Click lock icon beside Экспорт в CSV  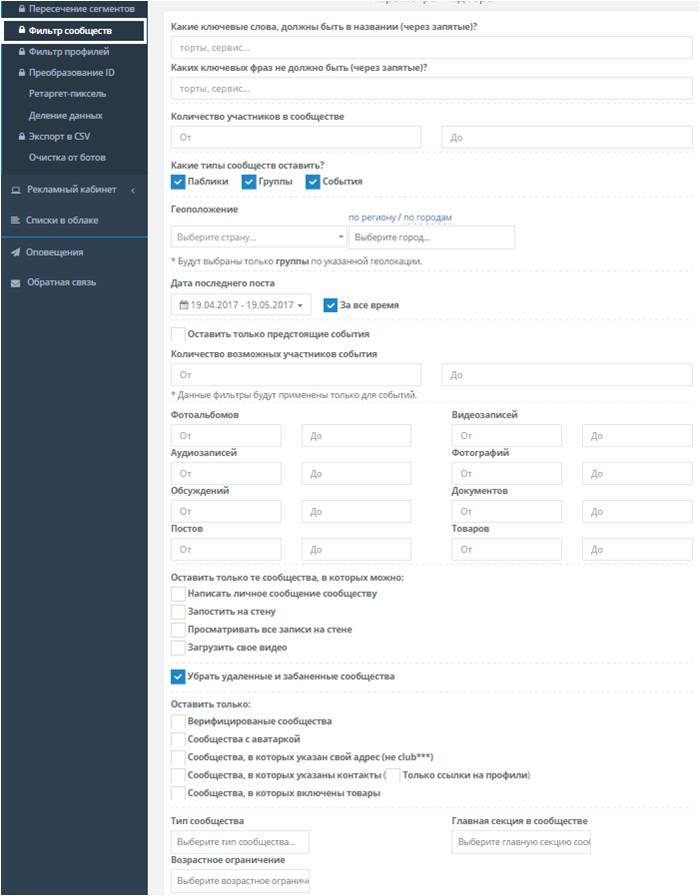[x=21, y=136]
